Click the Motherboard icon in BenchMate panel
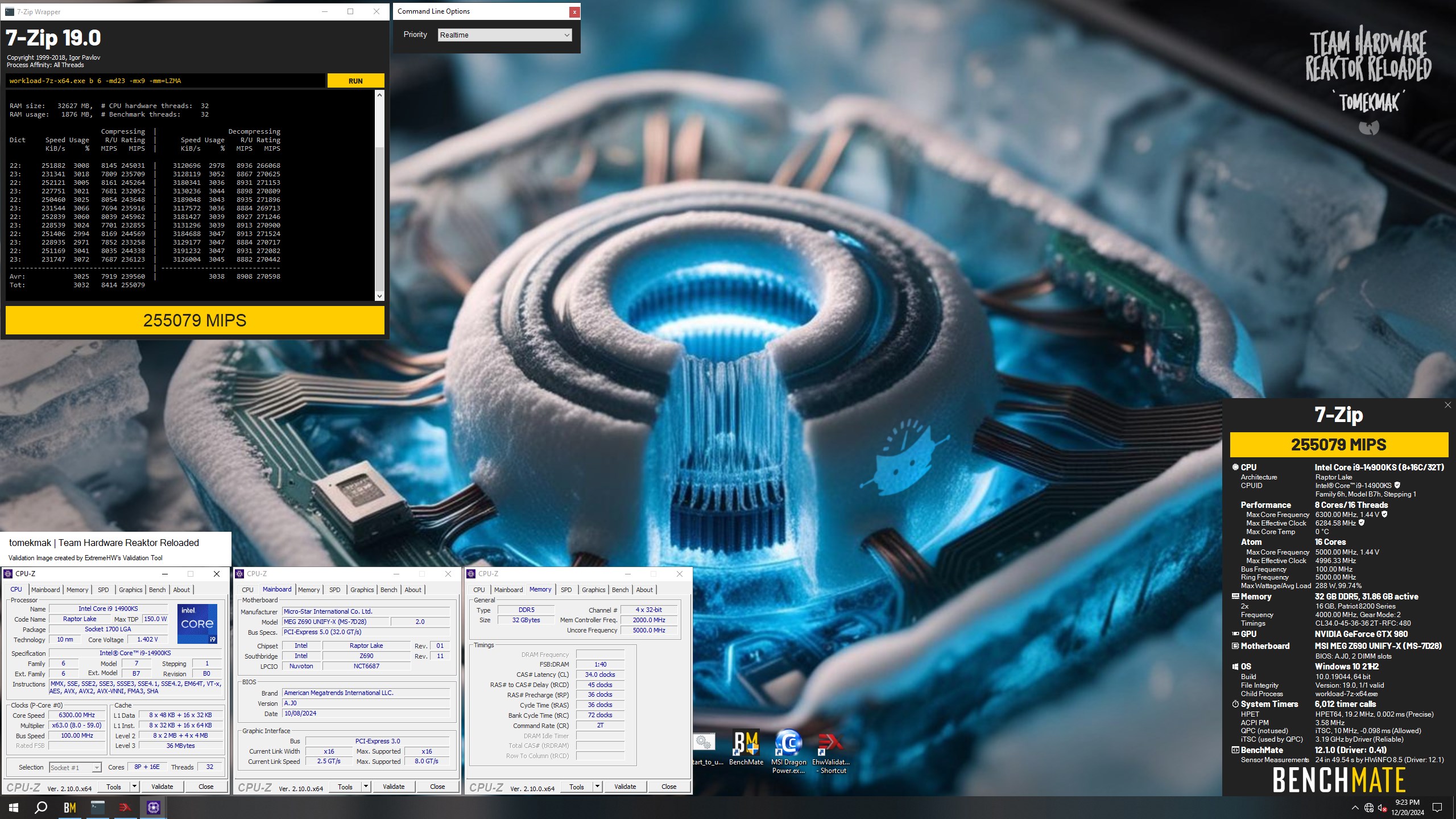Screen dimensions: 1456x819 pyautogui.click(x=1235, y=646)
